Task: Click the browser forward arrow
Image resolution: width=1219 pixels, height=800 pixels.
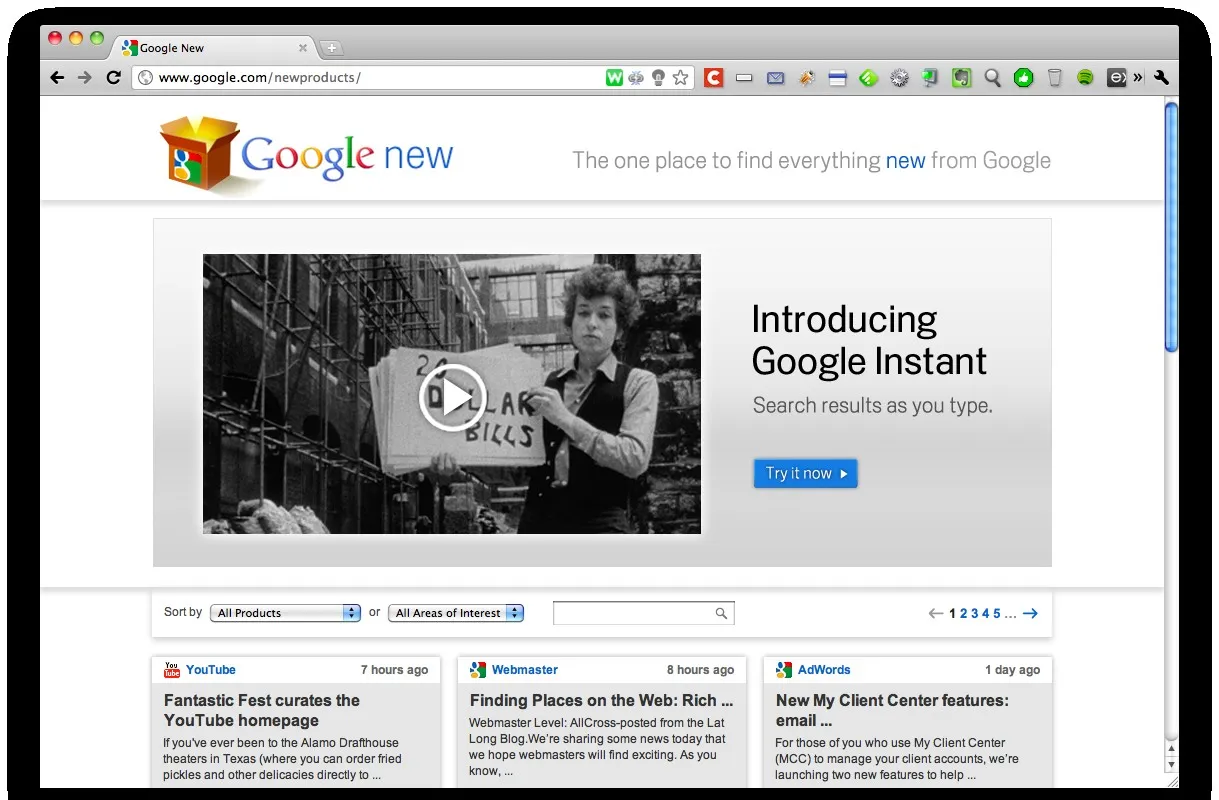Action: (85, 78)
